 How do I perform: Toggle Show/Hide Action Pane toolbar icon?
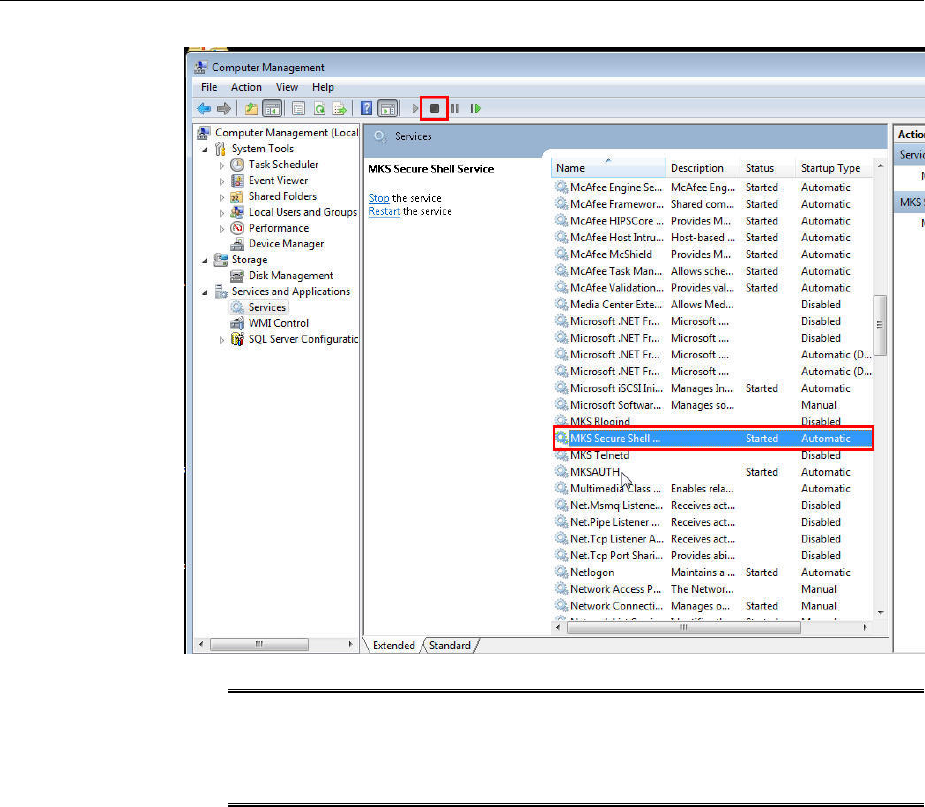(388, 109)
